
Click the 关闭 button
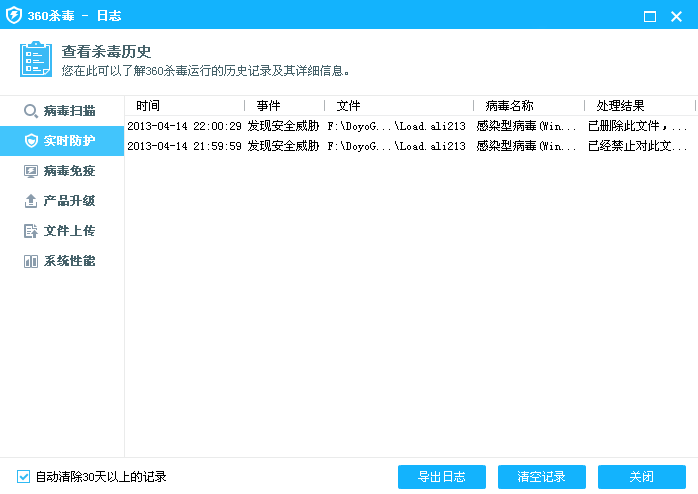click(x=641, y=477)
